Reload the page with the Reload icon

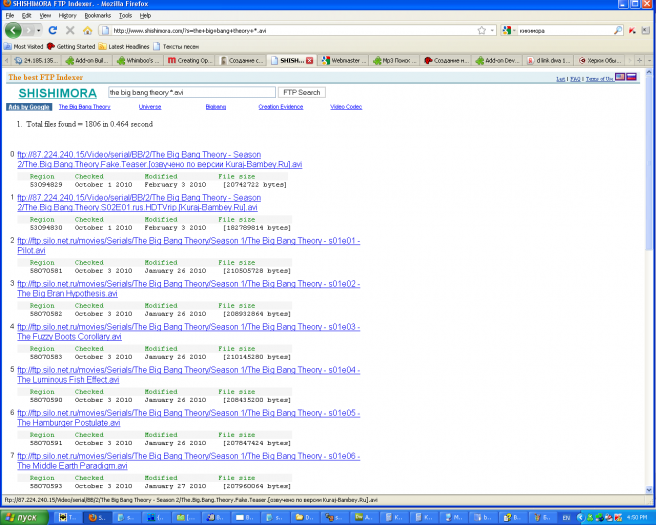pyautogui.click(x=53, y=31)
